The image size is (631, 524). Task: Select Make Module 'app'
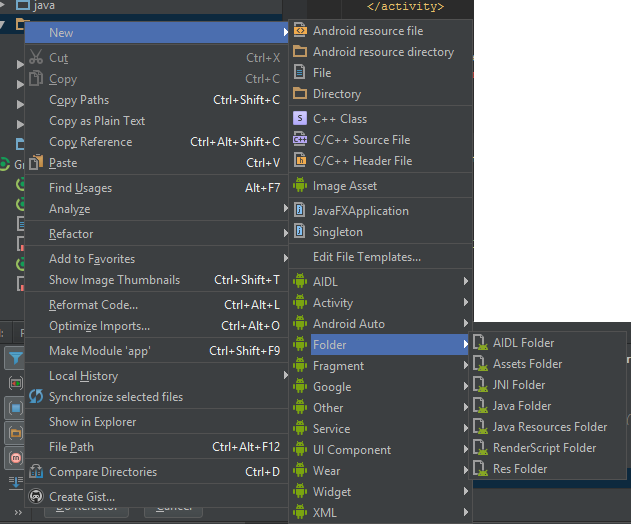pyautogui.click(x=157, y=350)
